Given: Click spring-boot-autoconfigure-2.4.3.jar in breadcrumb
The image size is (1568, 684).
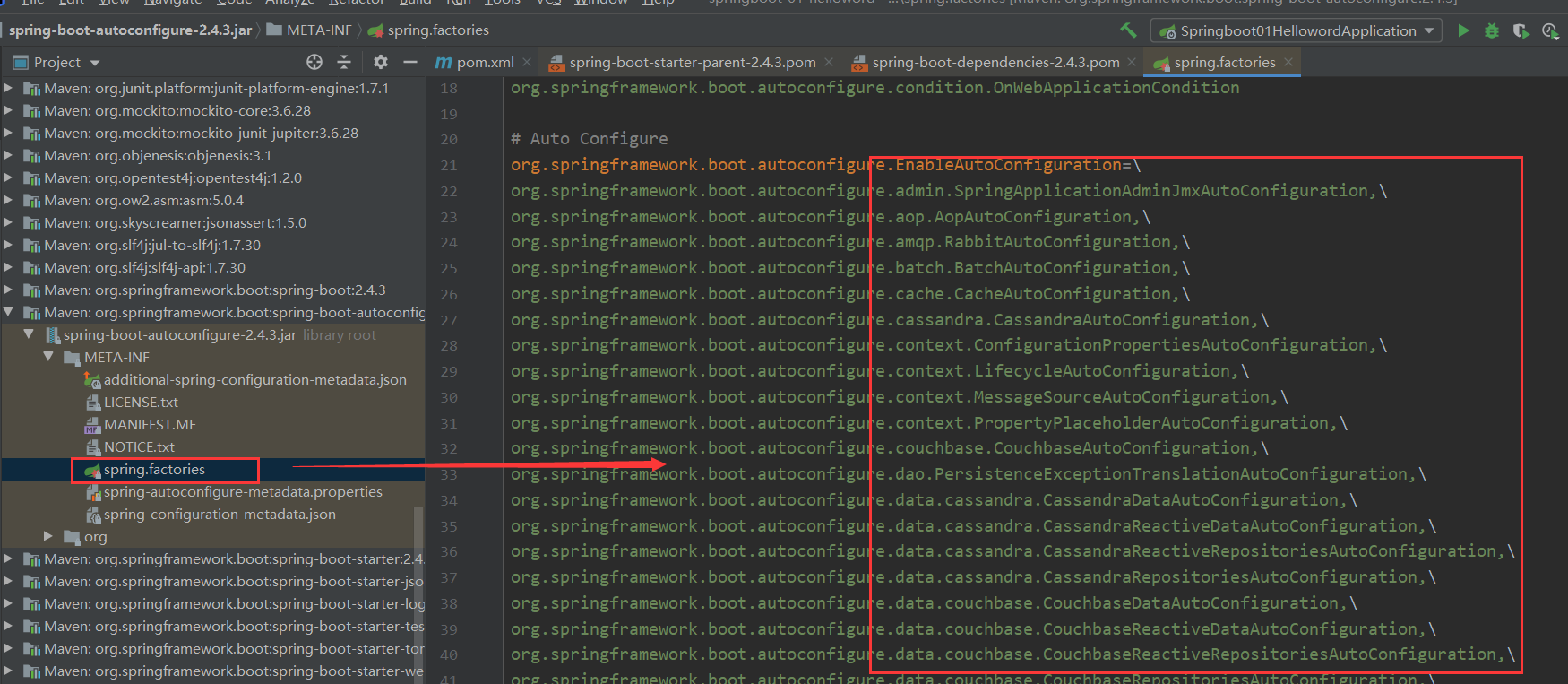Looking at the screenshot, I should point(130,30).
